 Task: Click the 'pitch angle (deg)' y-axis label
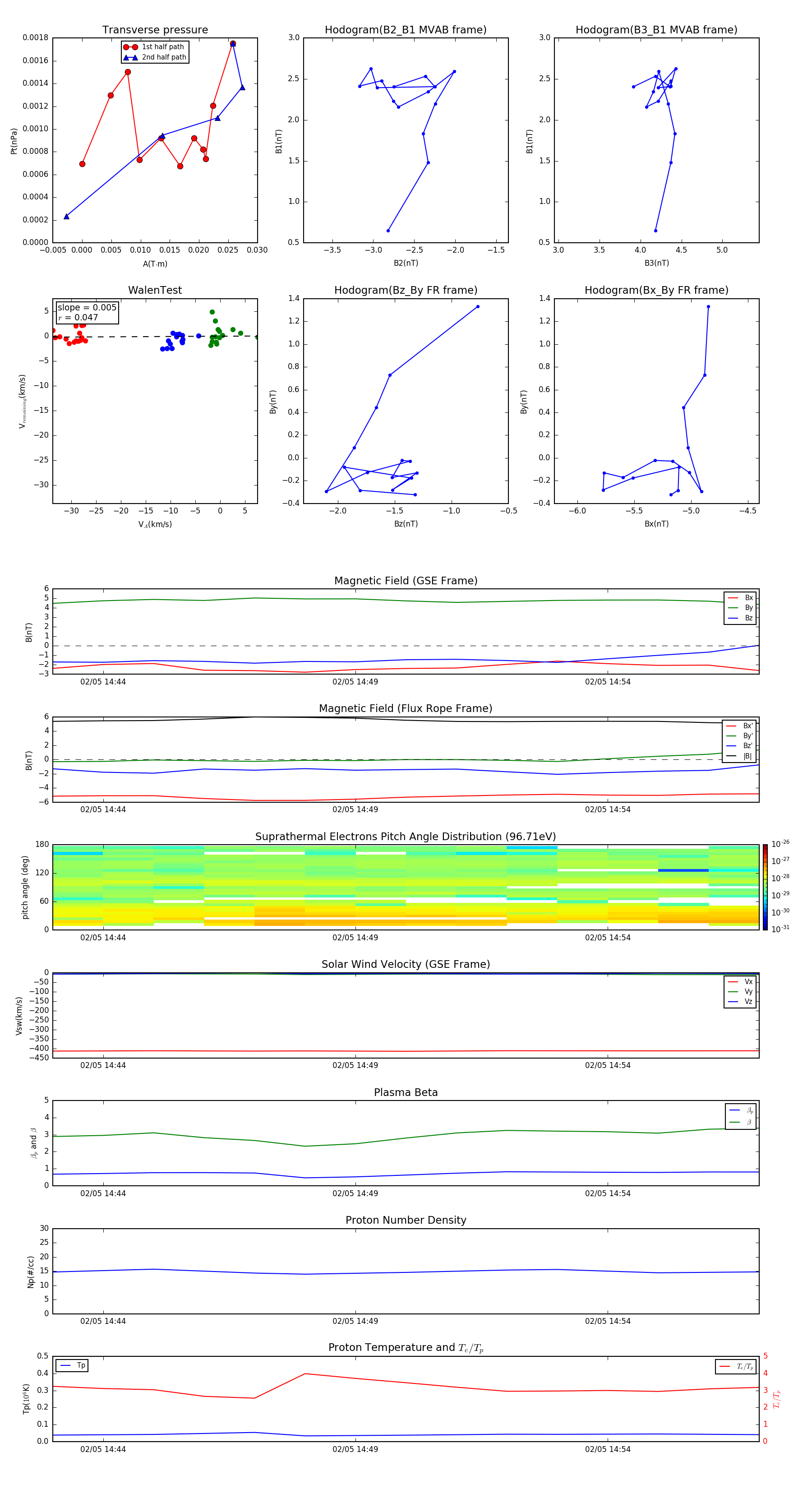(25, 887)
